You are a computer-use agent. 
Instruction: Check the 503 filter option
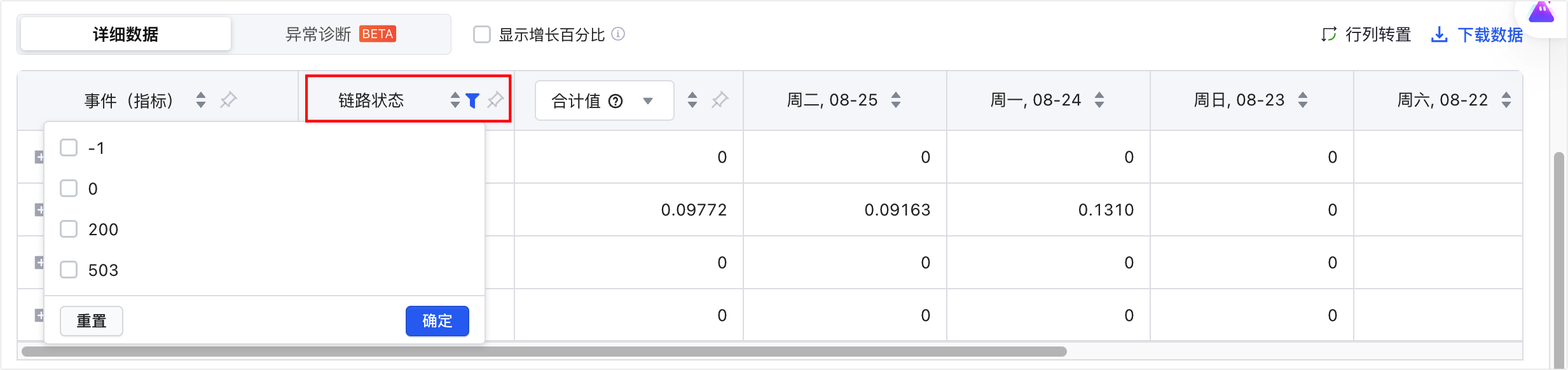tap(69, 270)
